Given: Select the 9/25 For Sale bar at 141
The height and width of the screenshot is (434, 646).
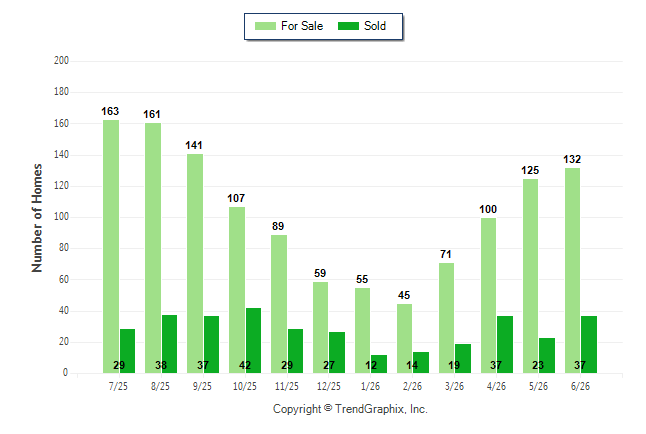Looking at the screenshot, I should [195, 264].
